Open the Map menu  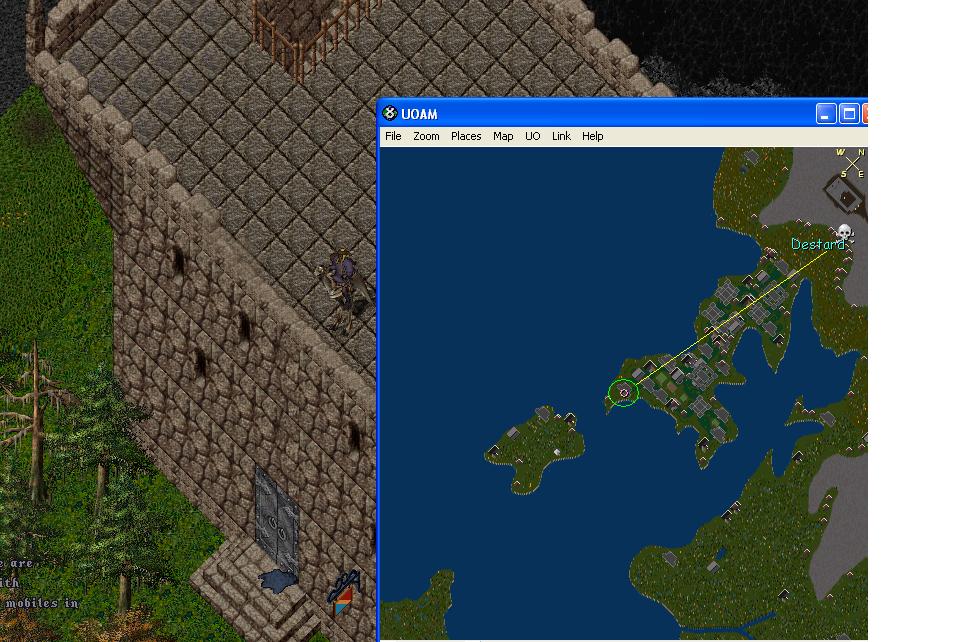pyautogui.click(x=503, y=136)
